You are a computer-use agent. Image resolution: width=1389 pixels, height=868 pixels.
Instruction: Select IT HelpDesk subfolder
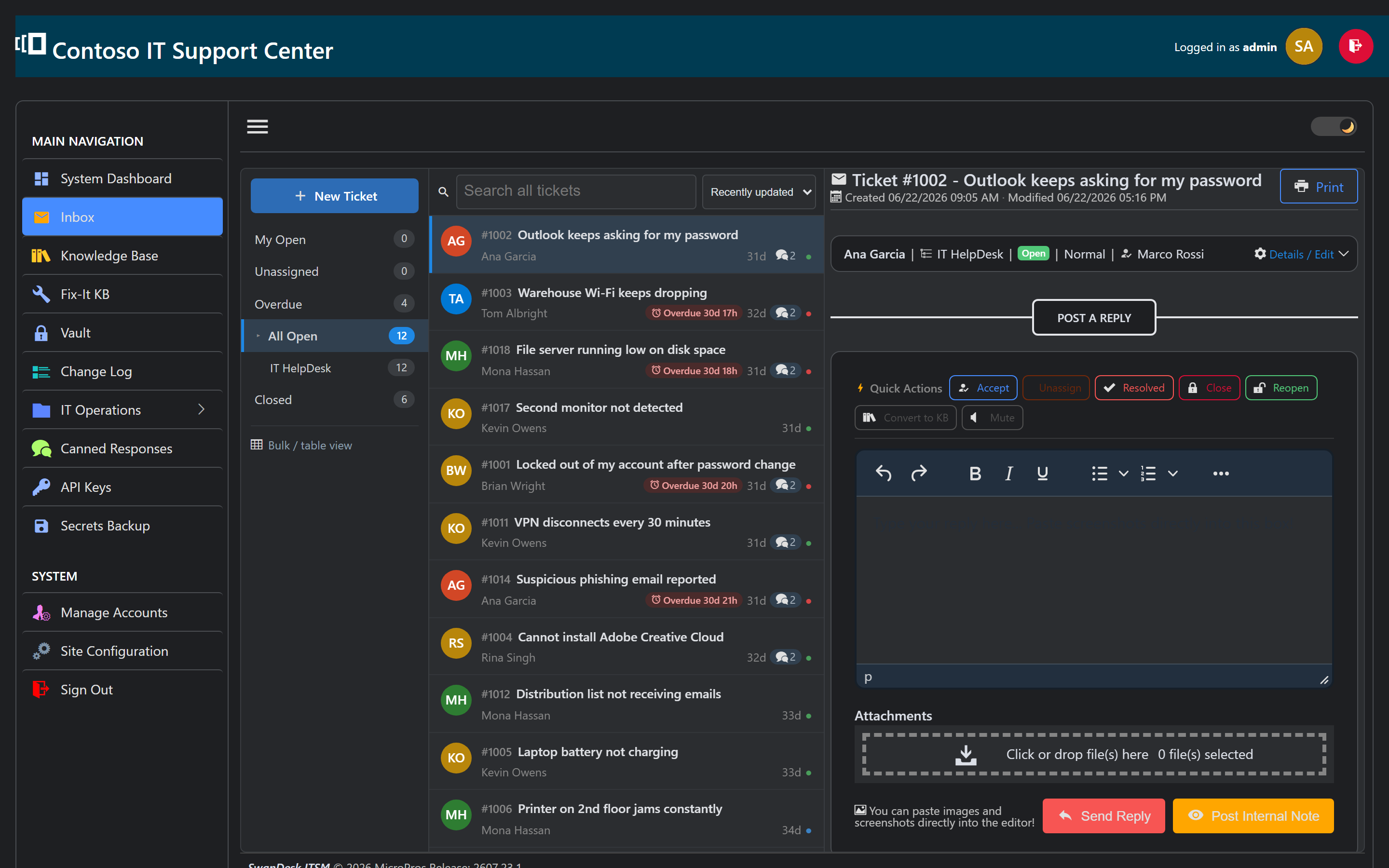[335, 368]
